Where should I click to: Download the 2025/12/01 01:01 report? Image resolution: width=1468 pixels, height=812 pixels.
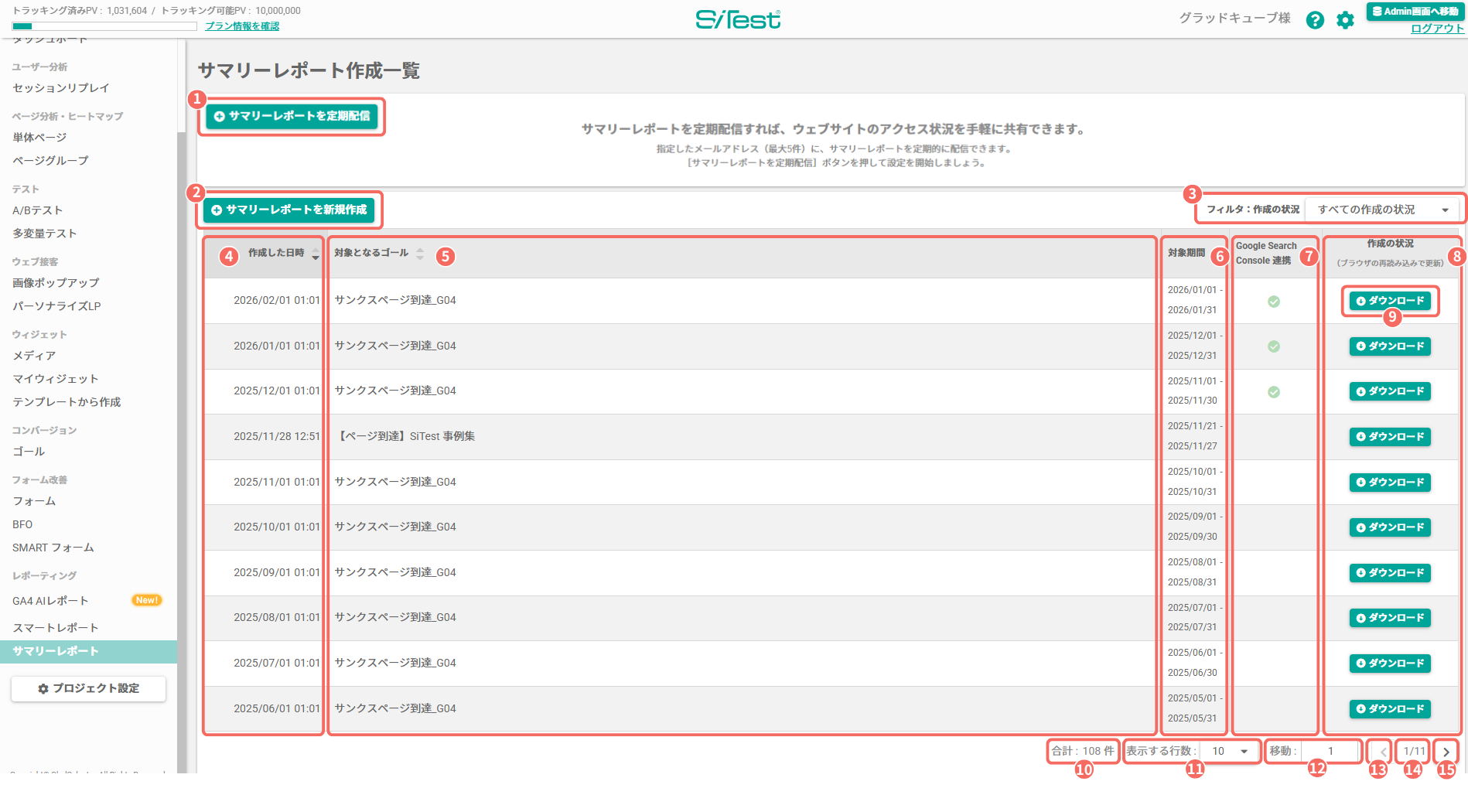click(x=1390, y=391)
